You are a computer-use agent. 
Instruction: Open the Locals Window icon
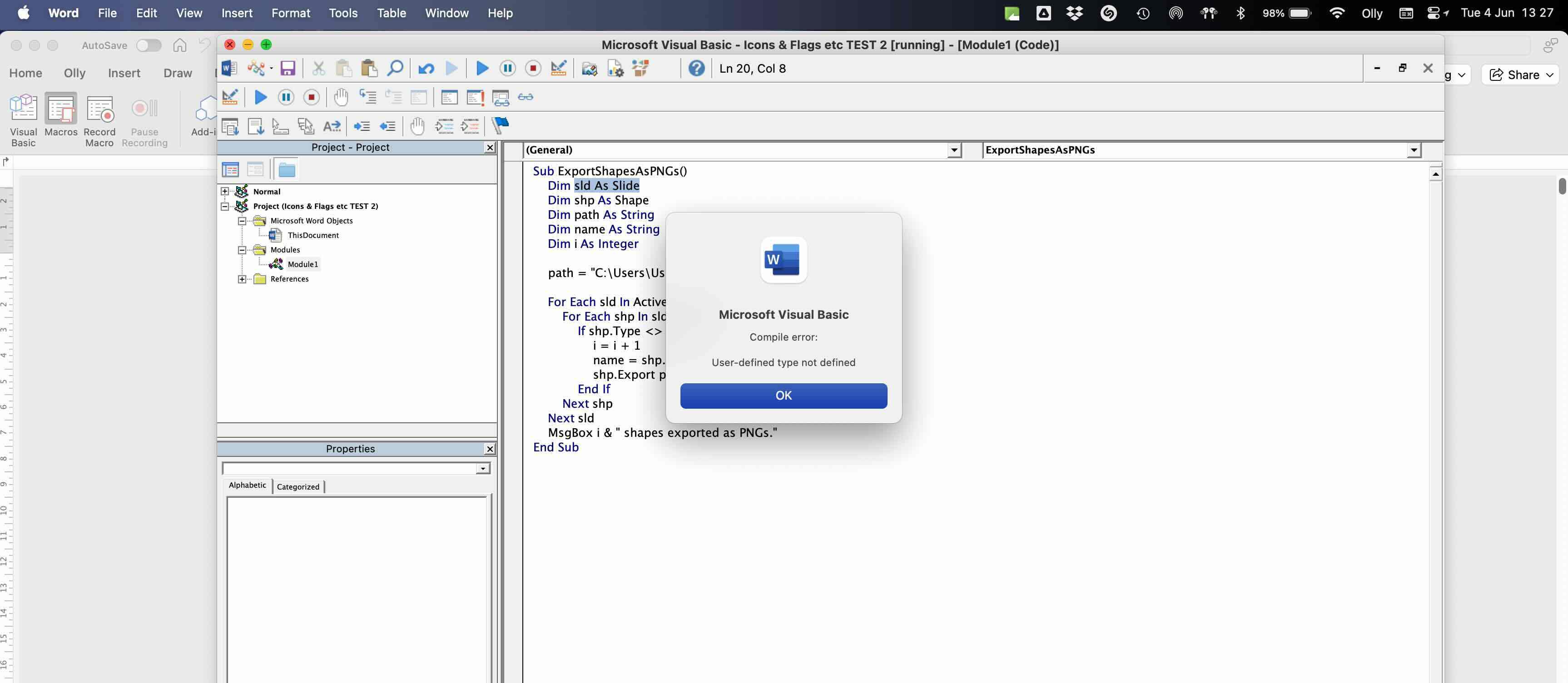(449, 97)
